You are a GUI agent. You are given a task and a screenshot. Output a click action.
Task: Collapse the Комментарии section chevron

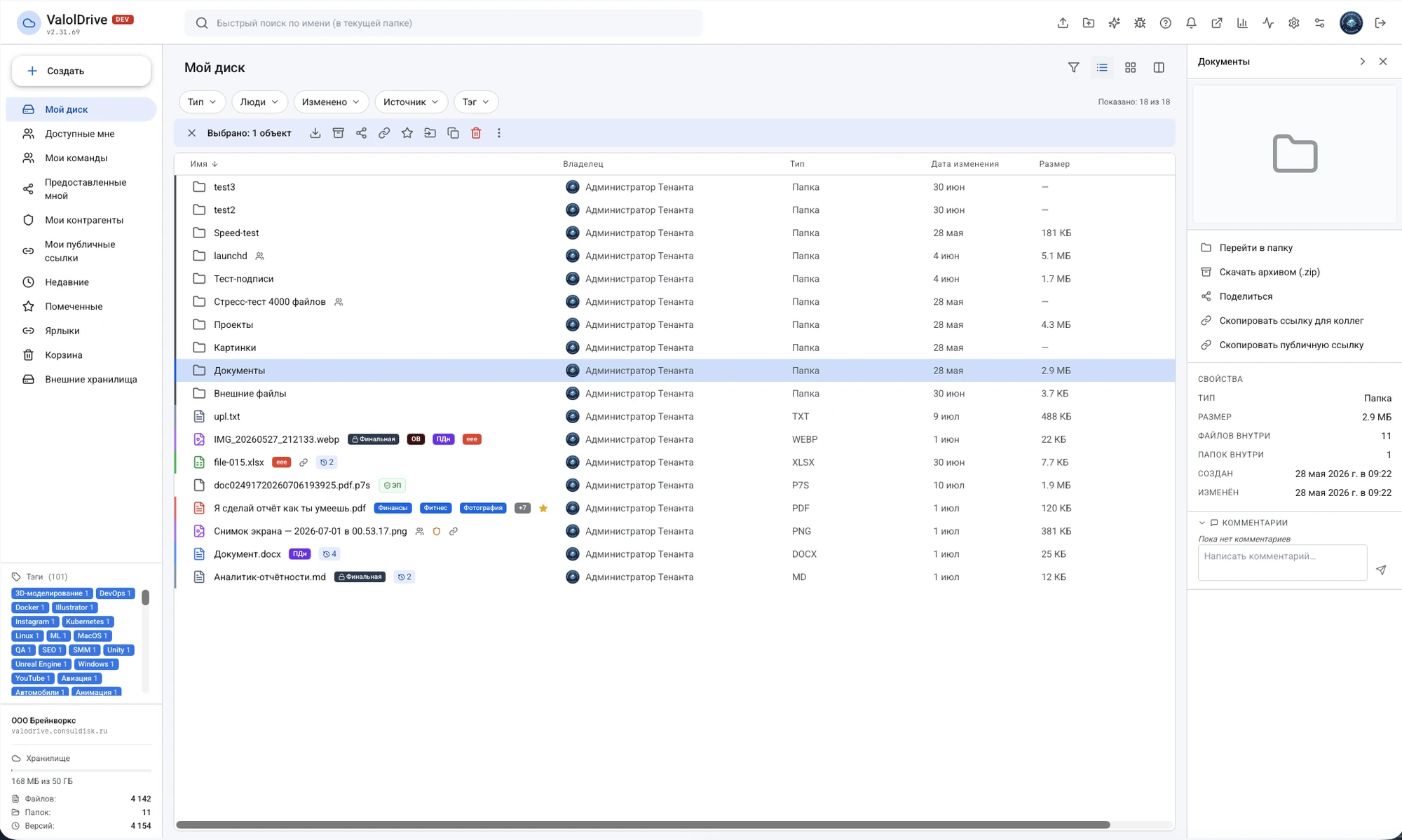[1202, 523]
